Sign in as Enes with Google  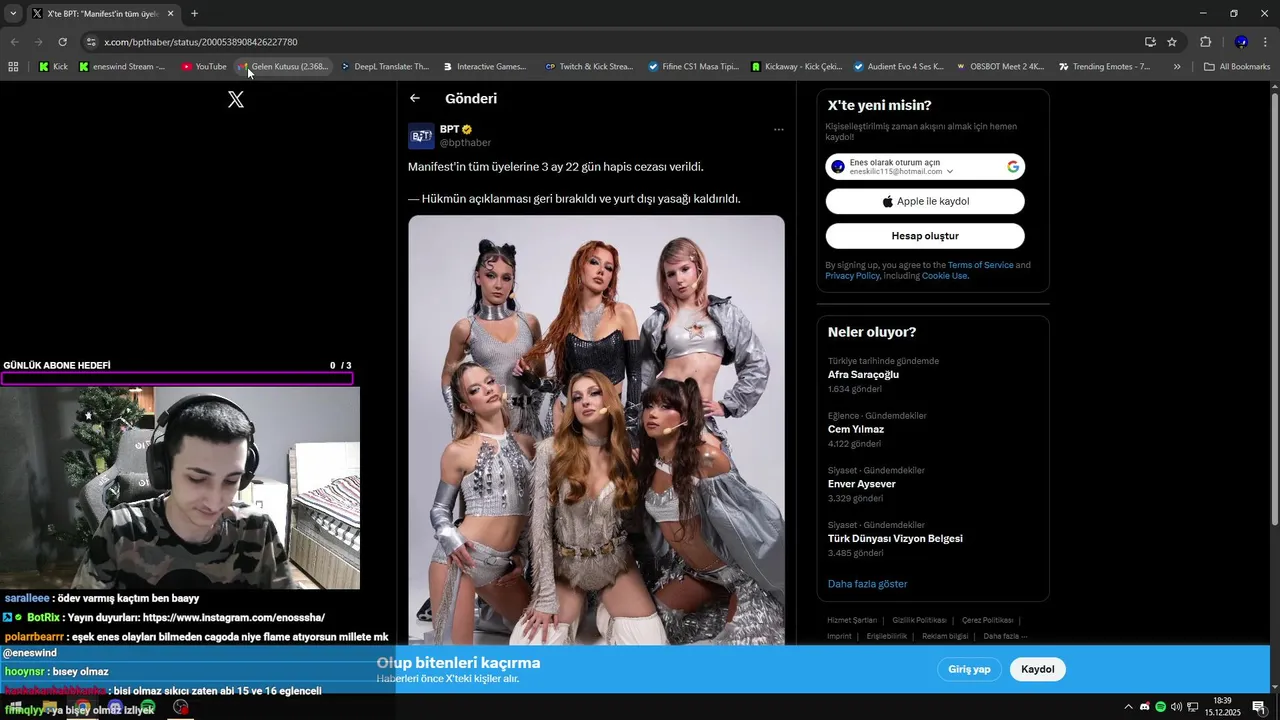tap(925, 167)
